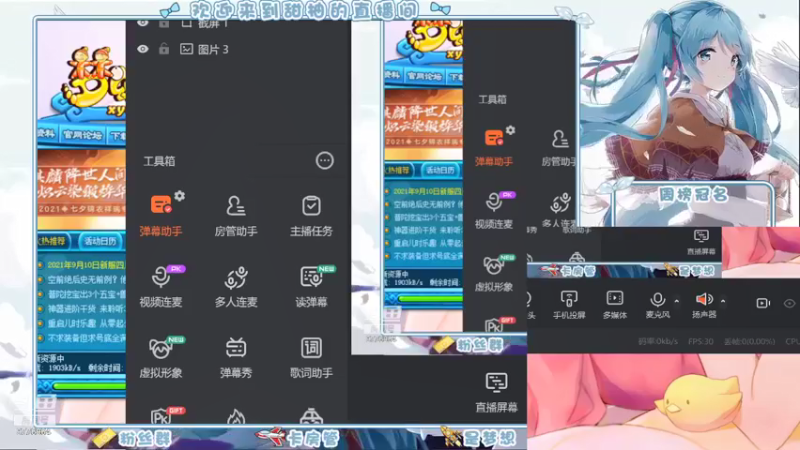Toggle the lock on the 图片 3 layer
800x450 pixels.
coord(164,49)
